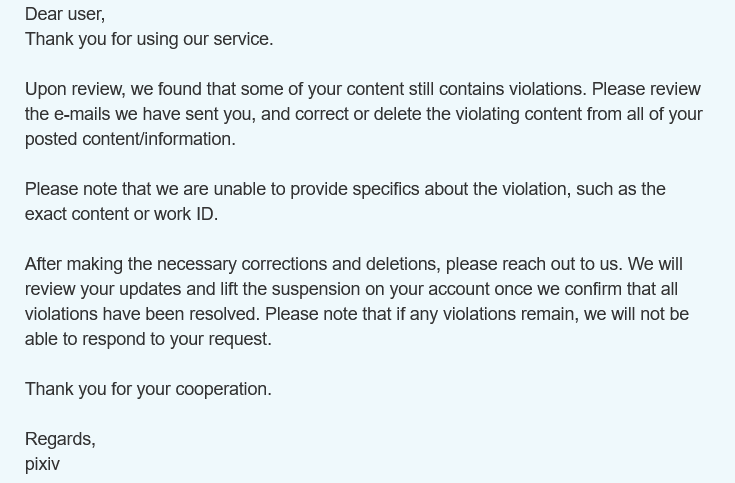Click the word 'account' in the message
Viewport: 735px width, 483px height.
(459, 289)
